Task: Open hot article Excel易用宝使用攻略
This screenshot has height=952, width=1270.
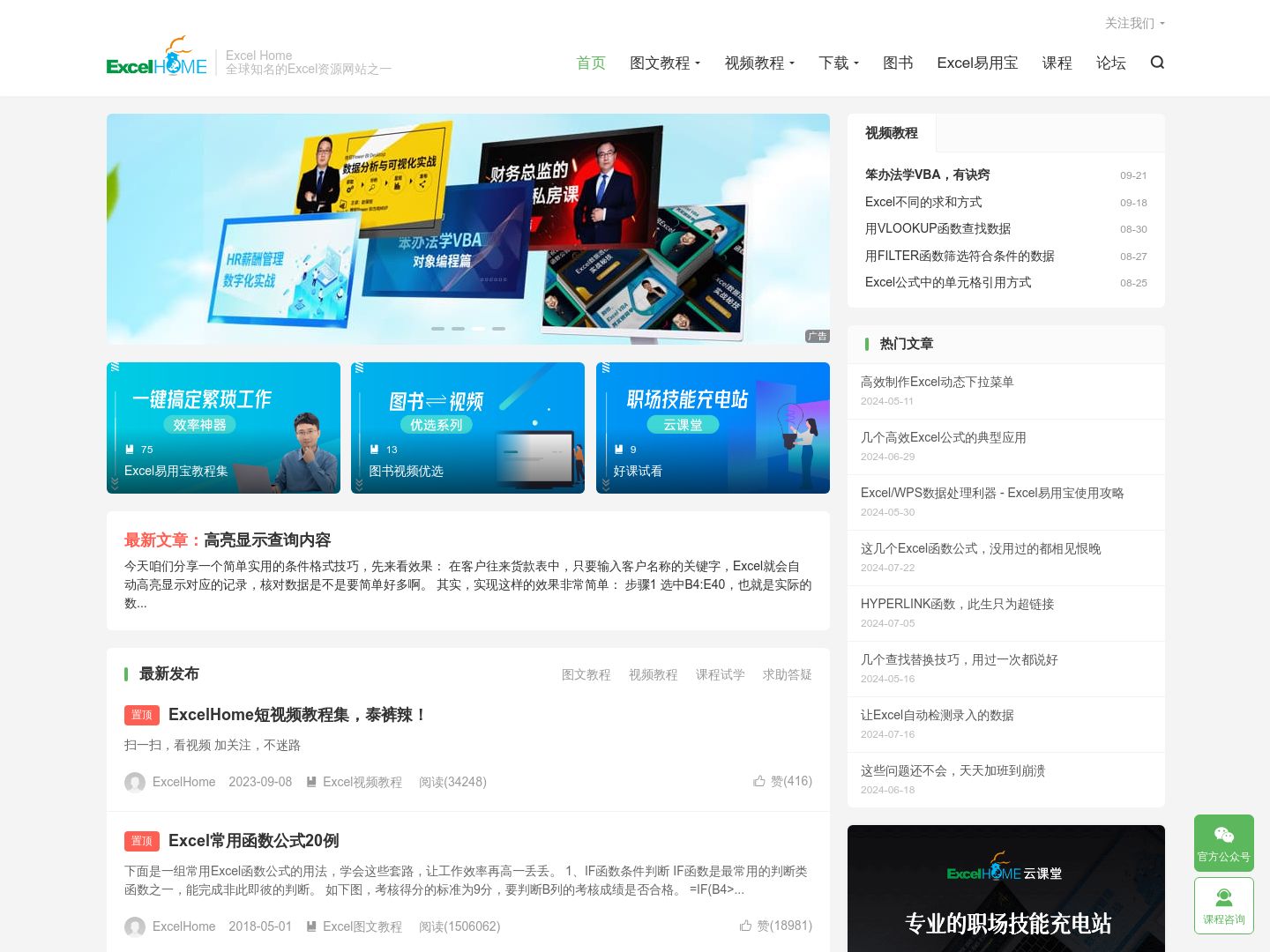Action: [x=992, y=493]
